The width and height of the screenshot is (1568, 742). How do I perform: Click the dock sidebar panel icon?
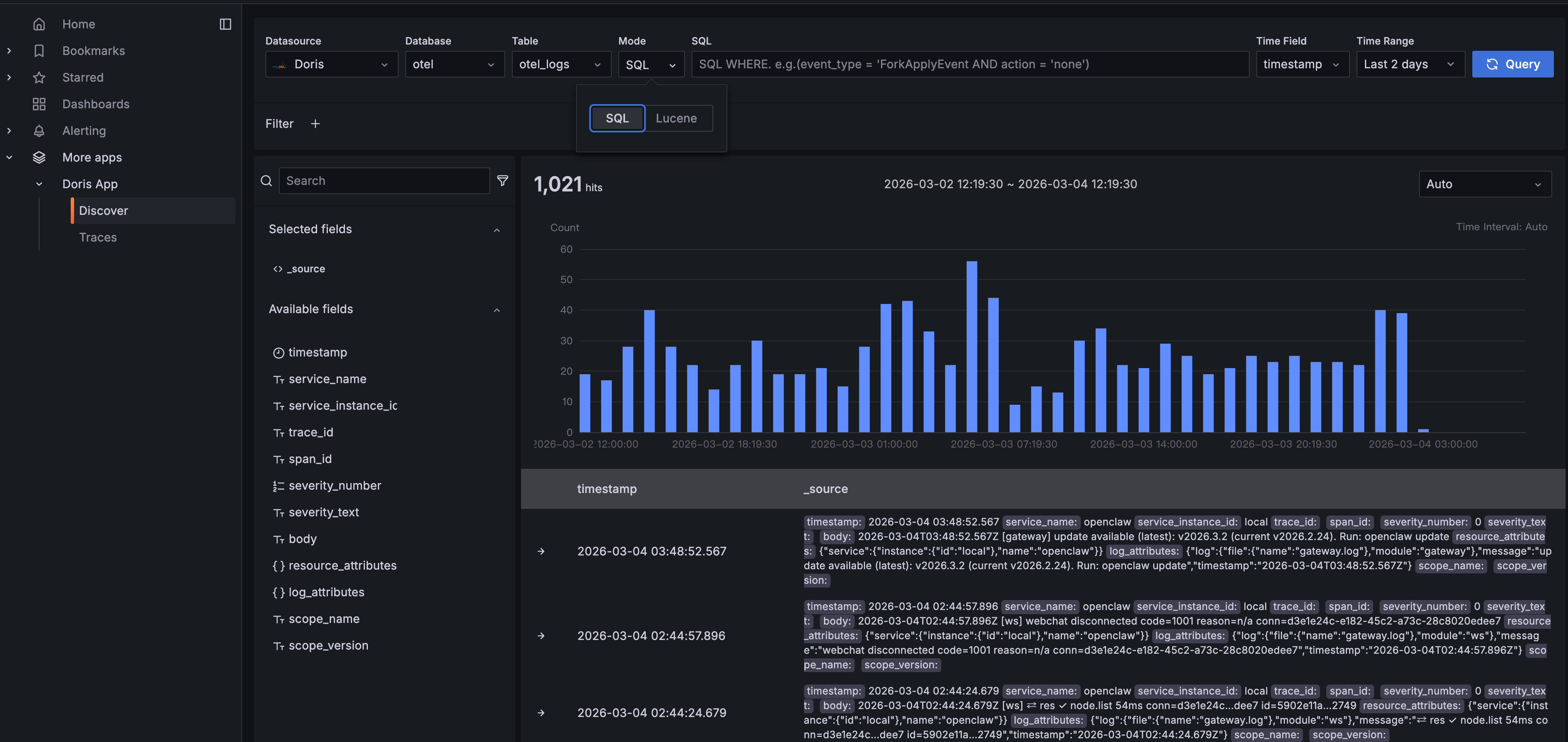225,25
